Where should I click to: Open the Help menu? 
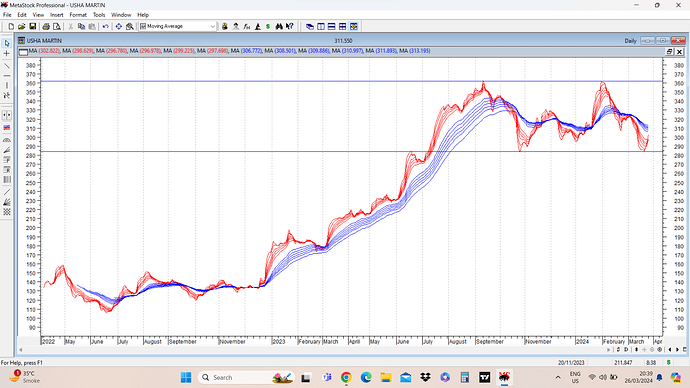143,15
